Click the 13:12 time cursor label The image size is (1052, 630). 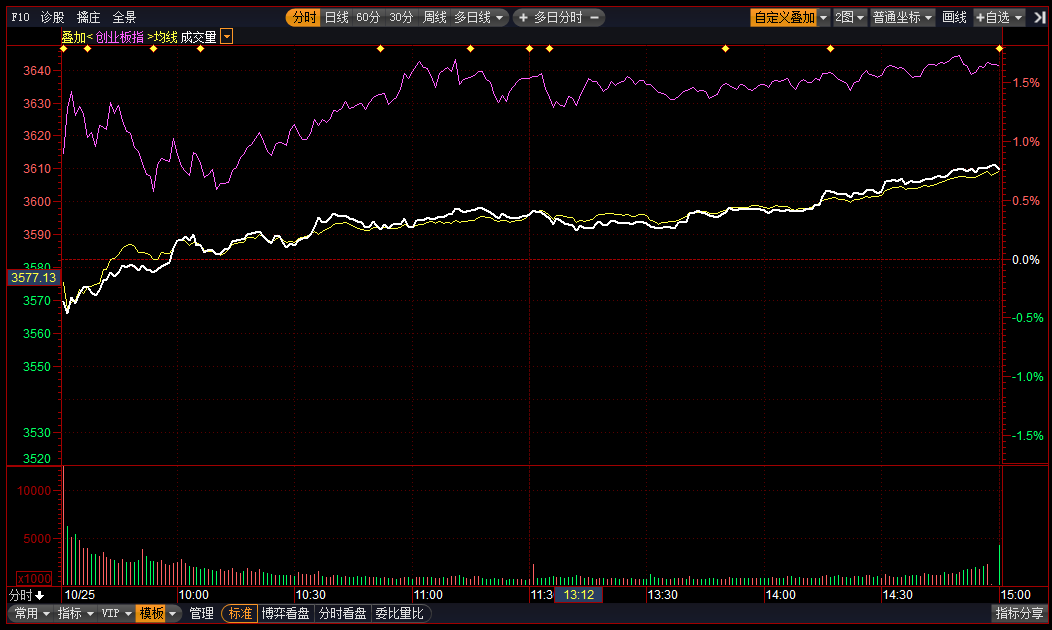pos(578,595)
